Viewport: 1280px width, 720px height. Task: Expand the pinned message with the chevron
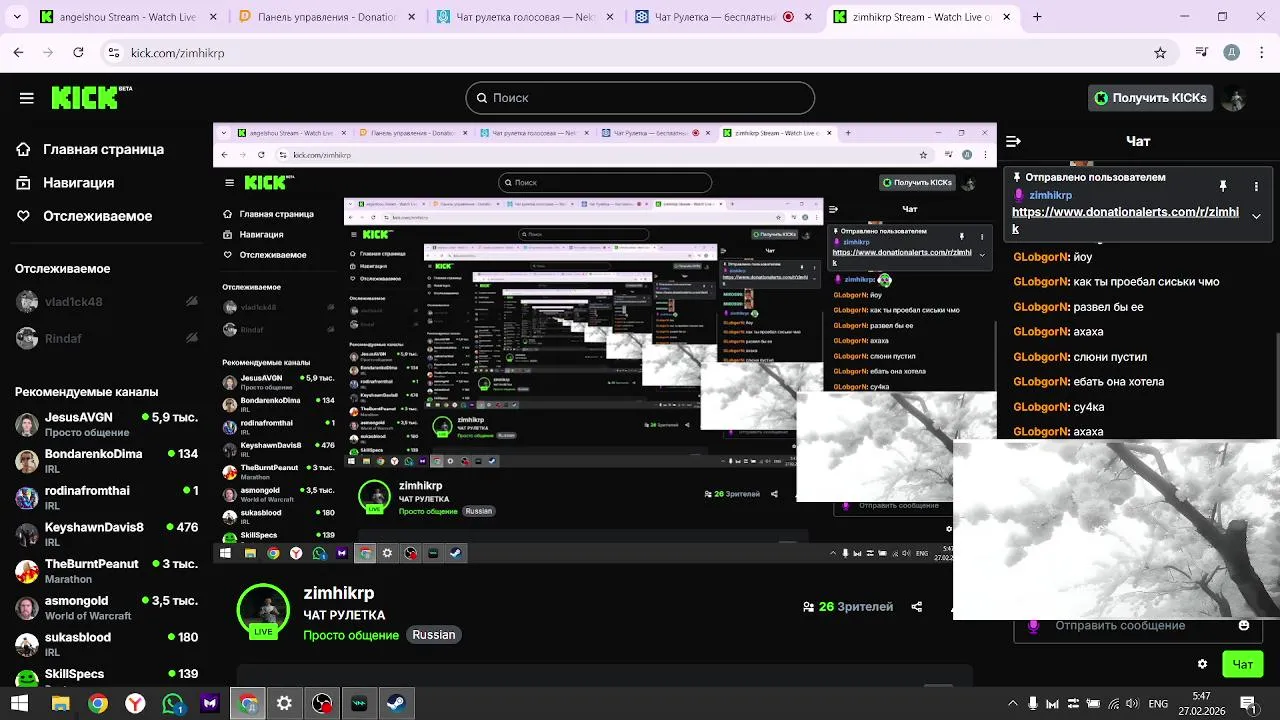1256,216
